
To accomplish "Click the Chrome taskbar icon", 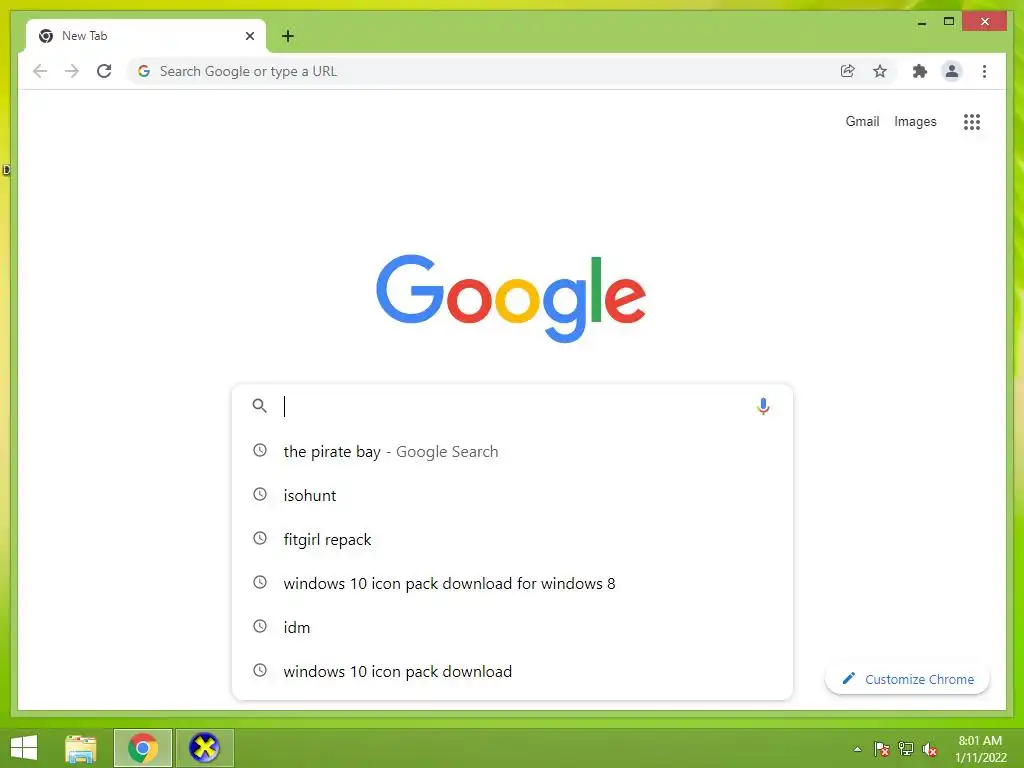I will [143, 748].
